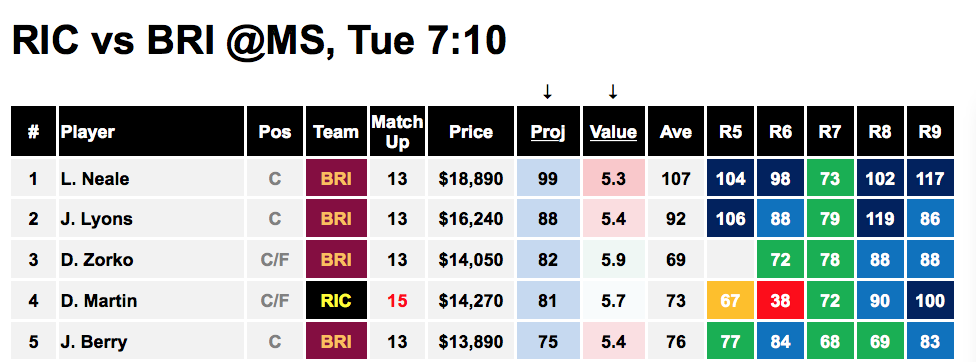The height and width of the screenshot is (362, 976).
Task: Click D. Zorko's $14,050 price
Action: click(x=471, y=260)
